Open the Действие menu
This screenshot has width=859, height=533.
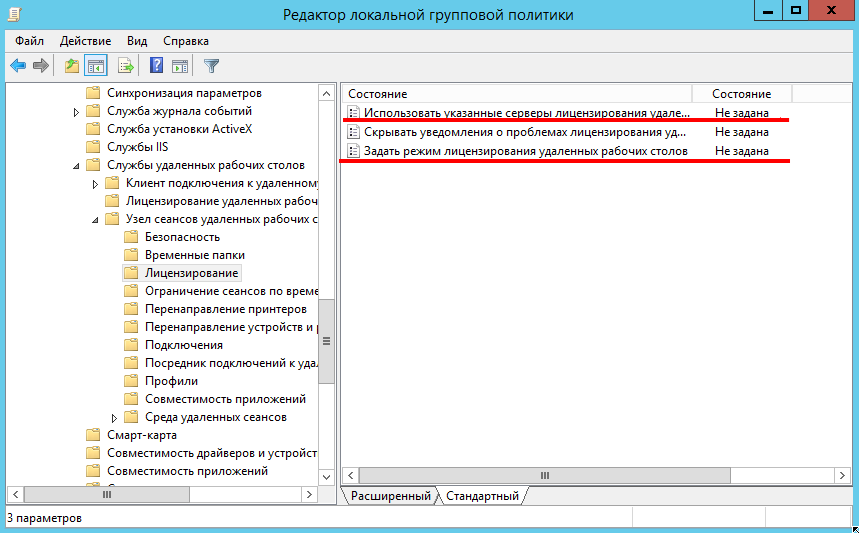(x=85, y=41)
